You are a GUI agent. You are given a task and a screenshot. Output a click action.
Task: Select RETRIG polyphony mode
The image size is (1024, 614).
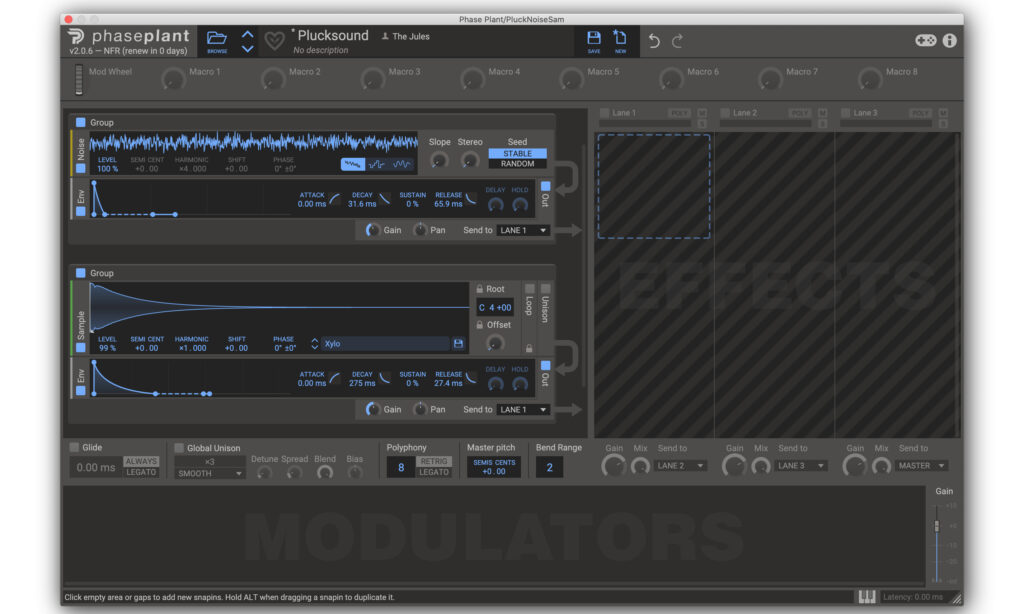[434, 461]
